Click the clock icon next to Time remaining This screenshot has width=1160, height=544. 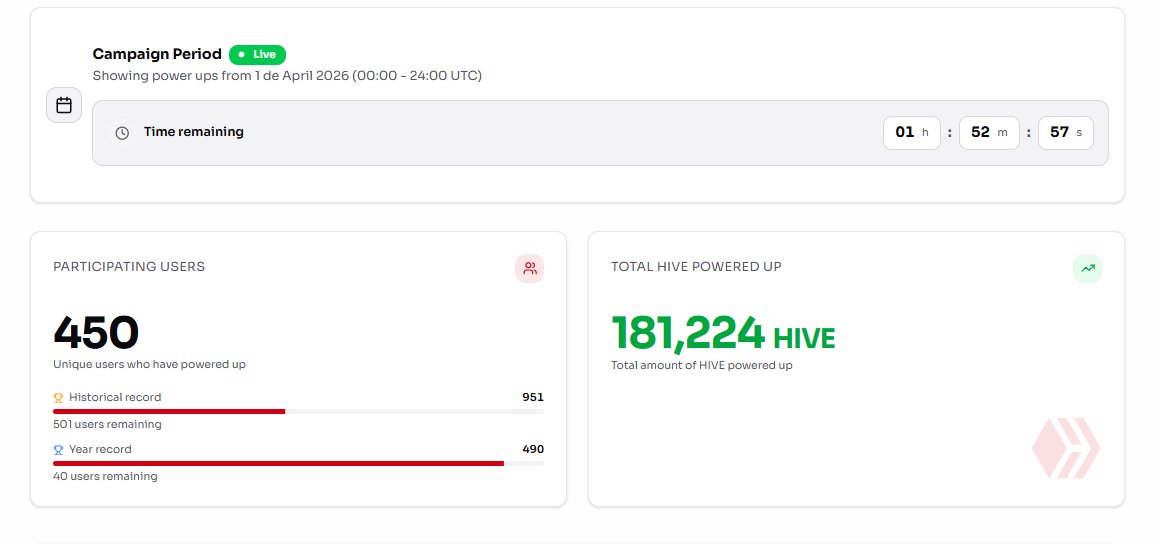pos(122,132)
